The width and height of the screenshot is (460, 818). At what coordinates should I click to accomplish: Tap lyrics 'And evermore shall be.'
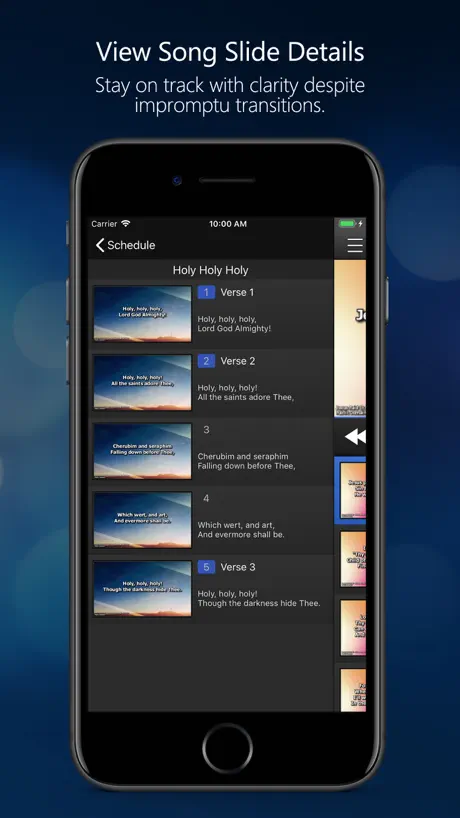click(x=241, y=535)
